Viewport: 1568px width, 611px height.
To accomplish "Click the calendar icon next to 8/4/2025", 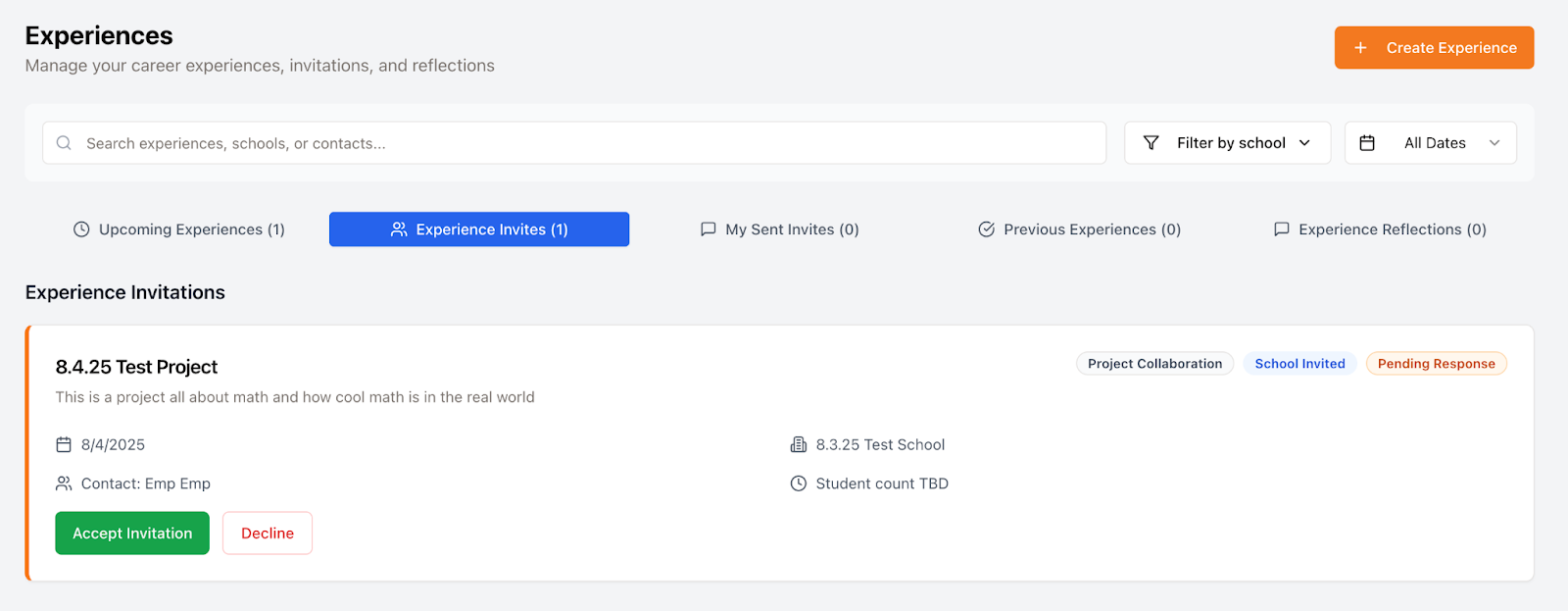I will tap(64, 445).
